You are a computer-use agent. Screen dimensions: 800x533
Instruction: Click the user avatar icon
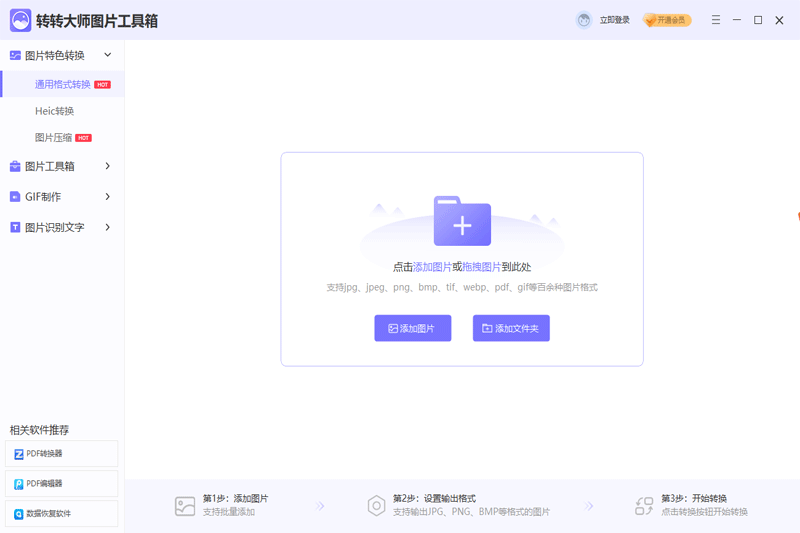pos(584,20)
